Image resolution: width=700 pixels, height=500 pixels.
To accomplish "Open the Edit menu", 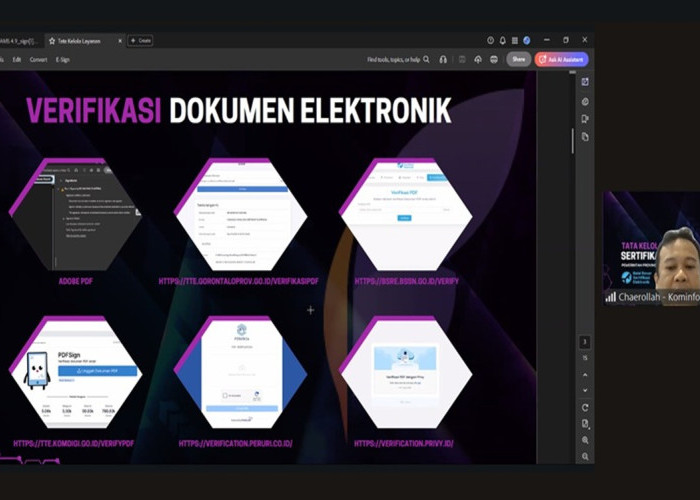I will (17, 59).
